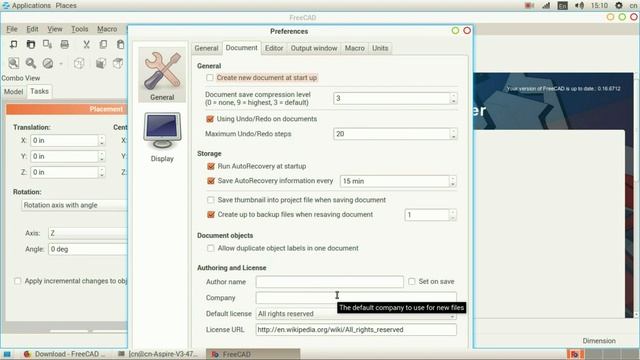The image size is (640, 360).
Task: Click the Fit all zoom icon
Action: tap(13, 63)
